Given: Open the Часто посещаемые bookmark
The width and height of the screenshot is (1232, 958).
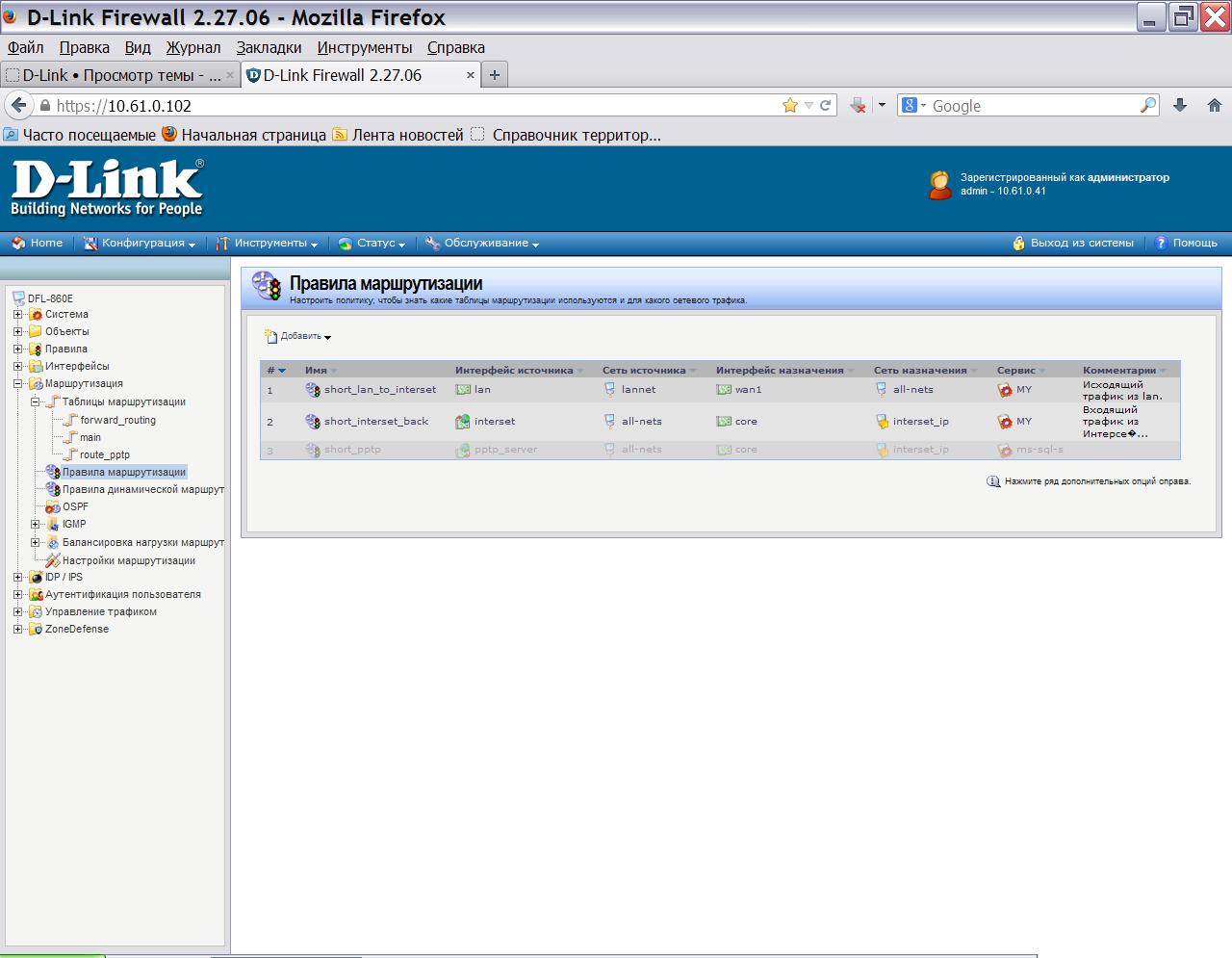Looking at the screenshot, I should pyautogui.click(x=80, y=135).
